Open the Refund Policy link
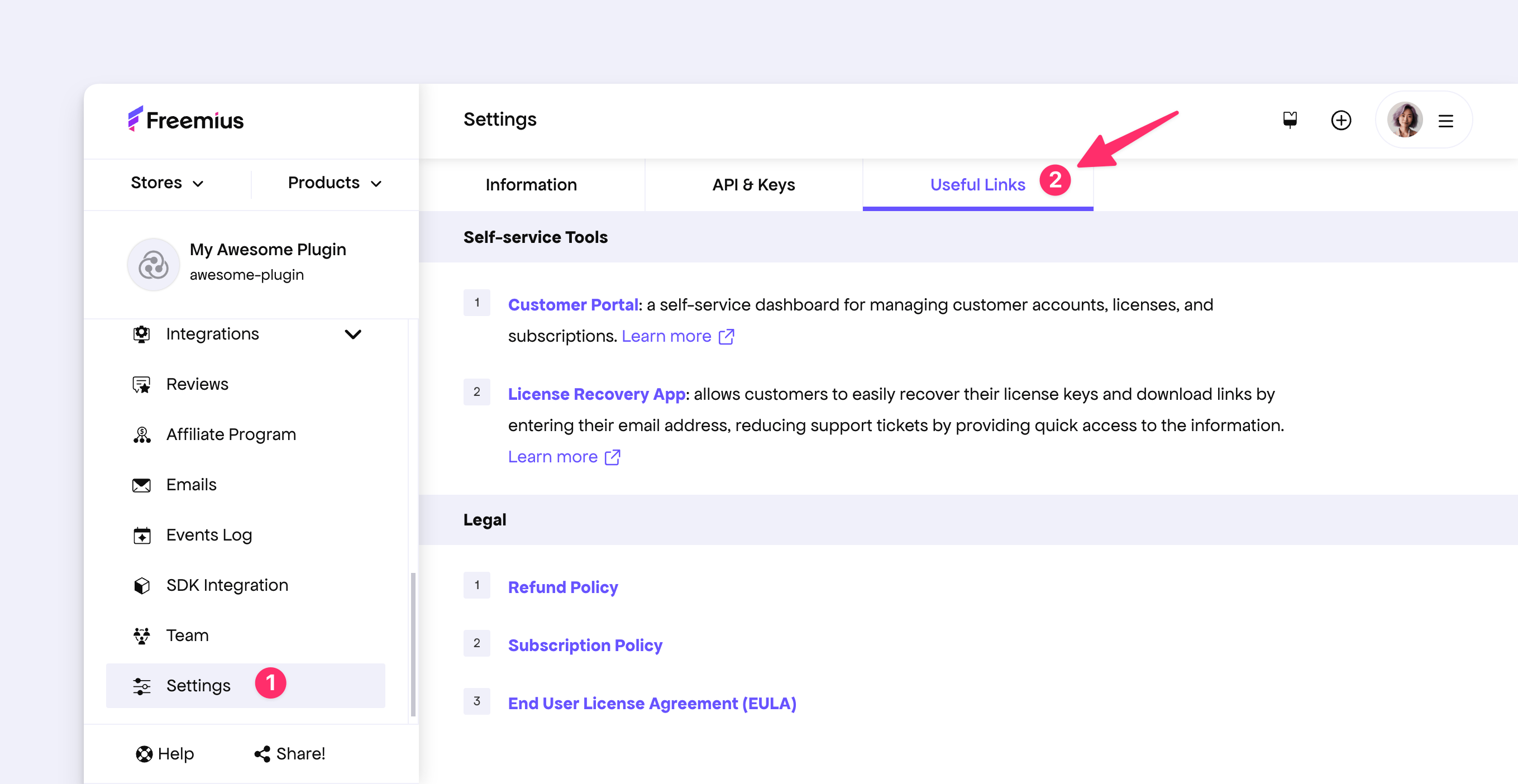 tap(563, 587)
